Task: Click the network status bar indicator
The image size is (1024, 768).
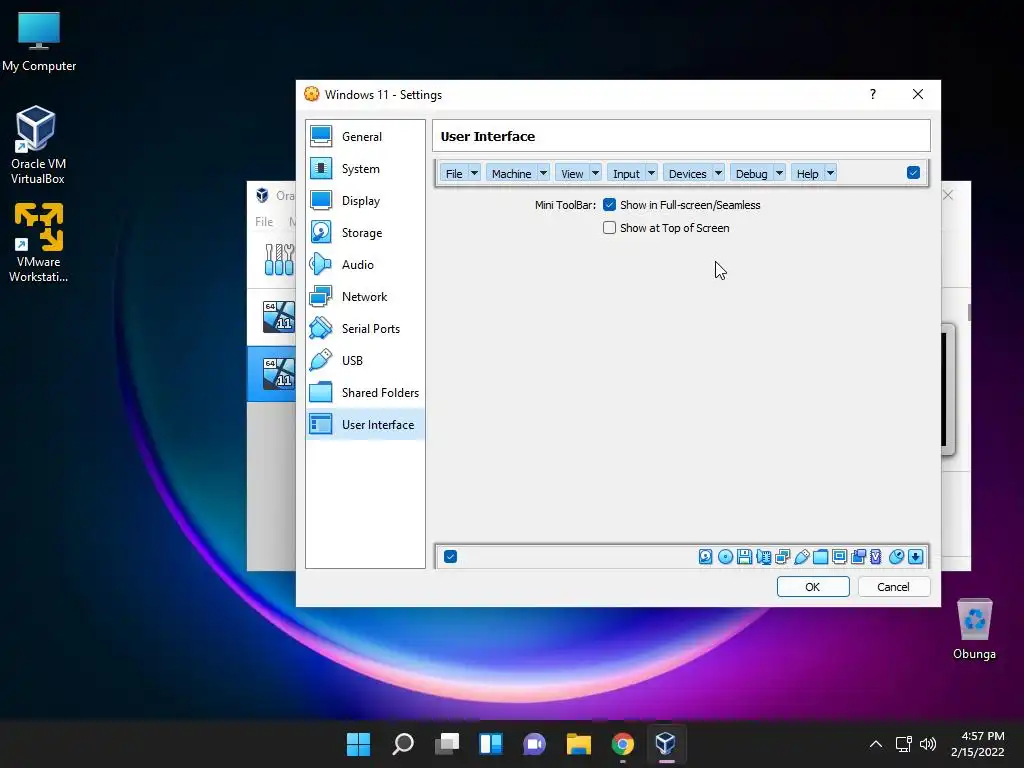Action: [x=782, y=556]
